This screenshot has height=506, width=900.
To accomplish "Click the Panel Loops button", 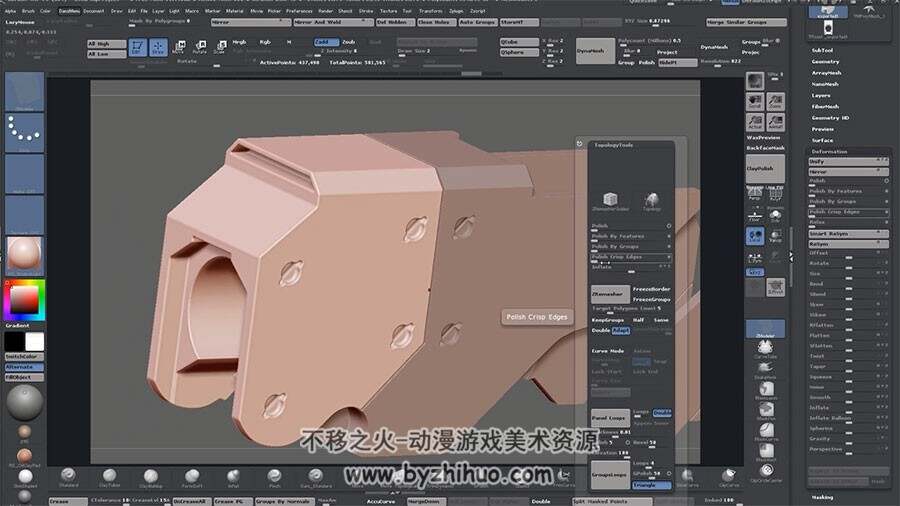I will (x=610, y=418).
